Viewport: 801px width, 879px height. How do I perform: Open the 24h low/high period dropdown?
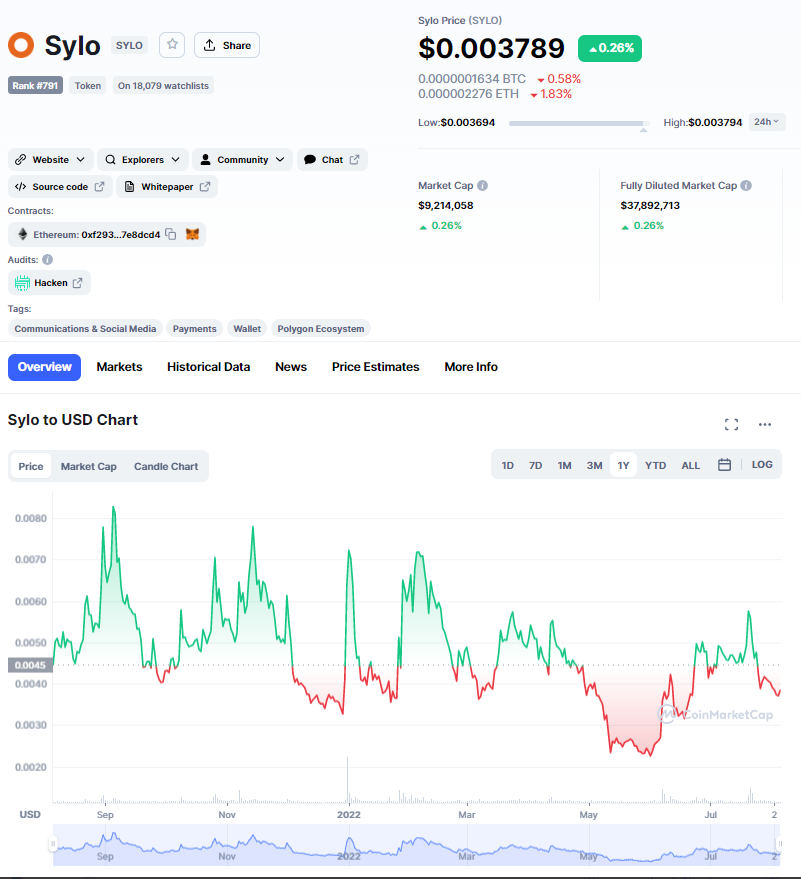click(767, 122)
